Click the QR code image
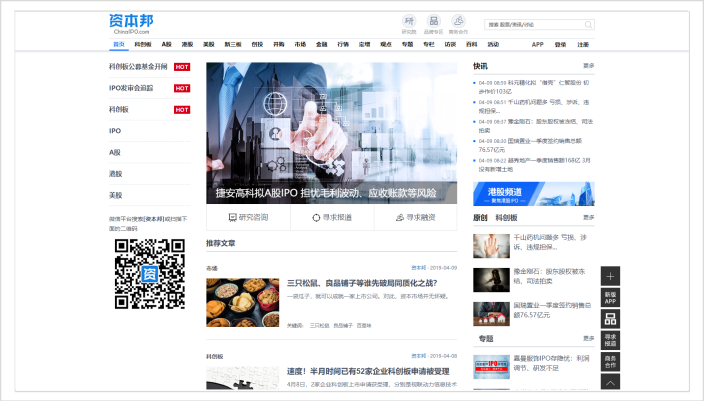 point(150,274)
